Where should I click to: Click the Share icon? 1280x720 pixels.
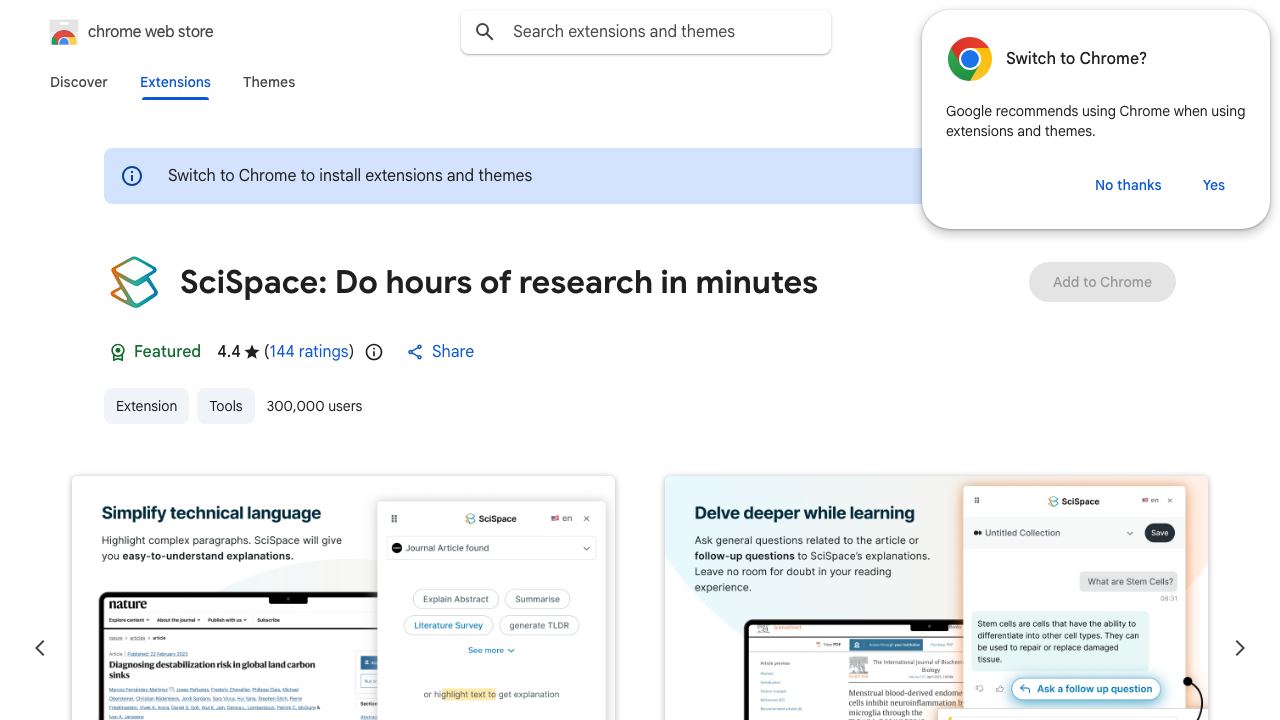[415, 352]
